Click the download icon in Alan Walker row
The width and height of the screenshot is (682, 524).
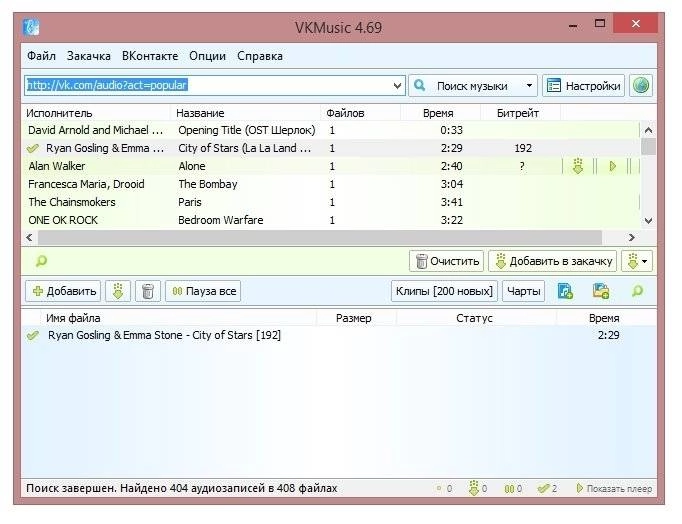tap(578, 166)
